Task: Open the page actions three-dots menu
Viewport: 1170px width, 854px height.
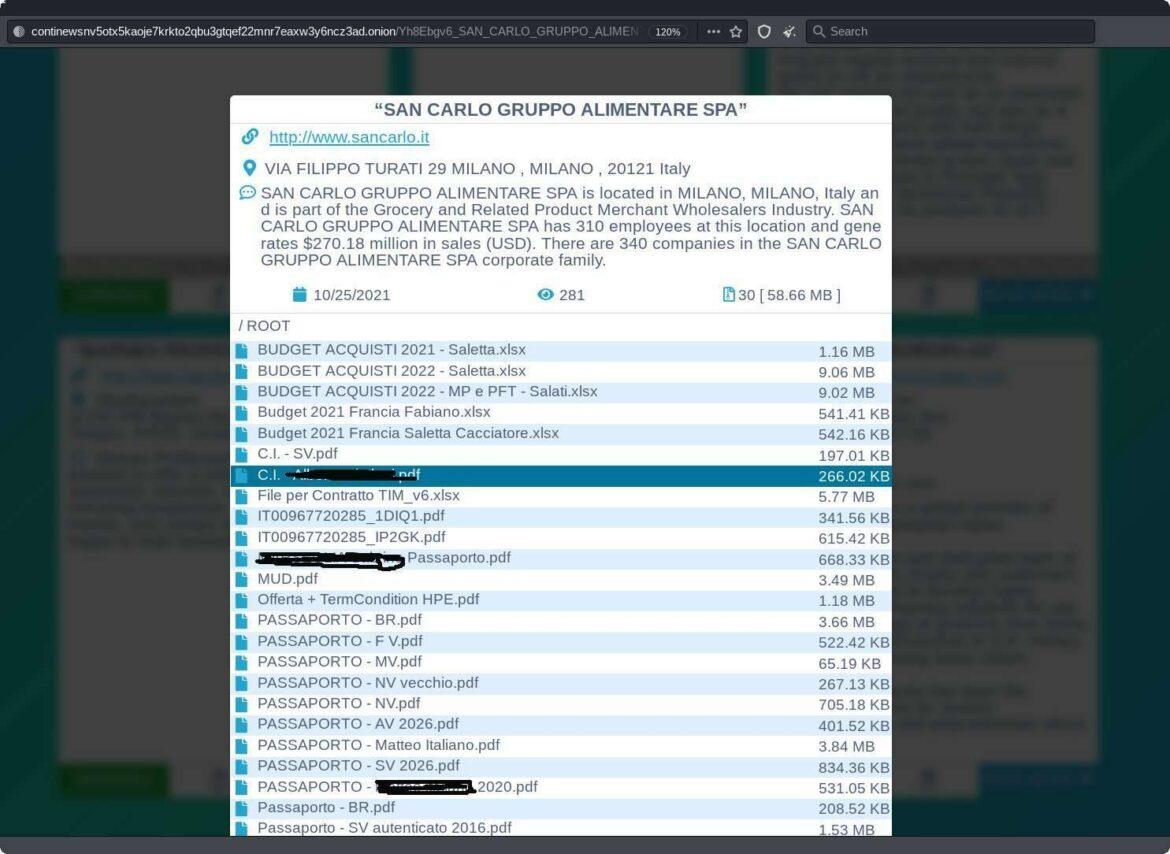Action: (x=713, y=31)
